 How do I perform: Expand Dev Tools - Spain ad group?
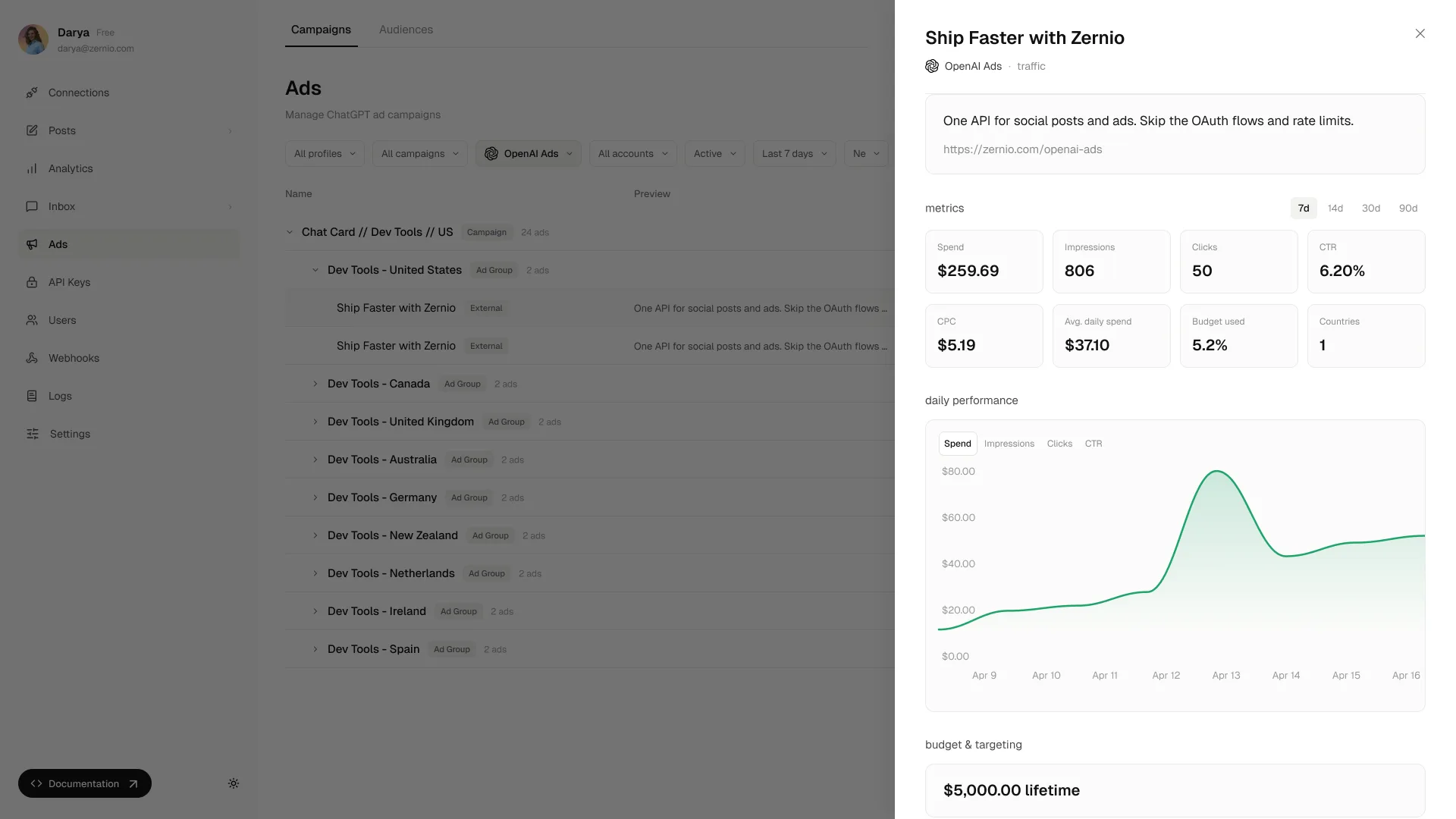tap(315, 649)
